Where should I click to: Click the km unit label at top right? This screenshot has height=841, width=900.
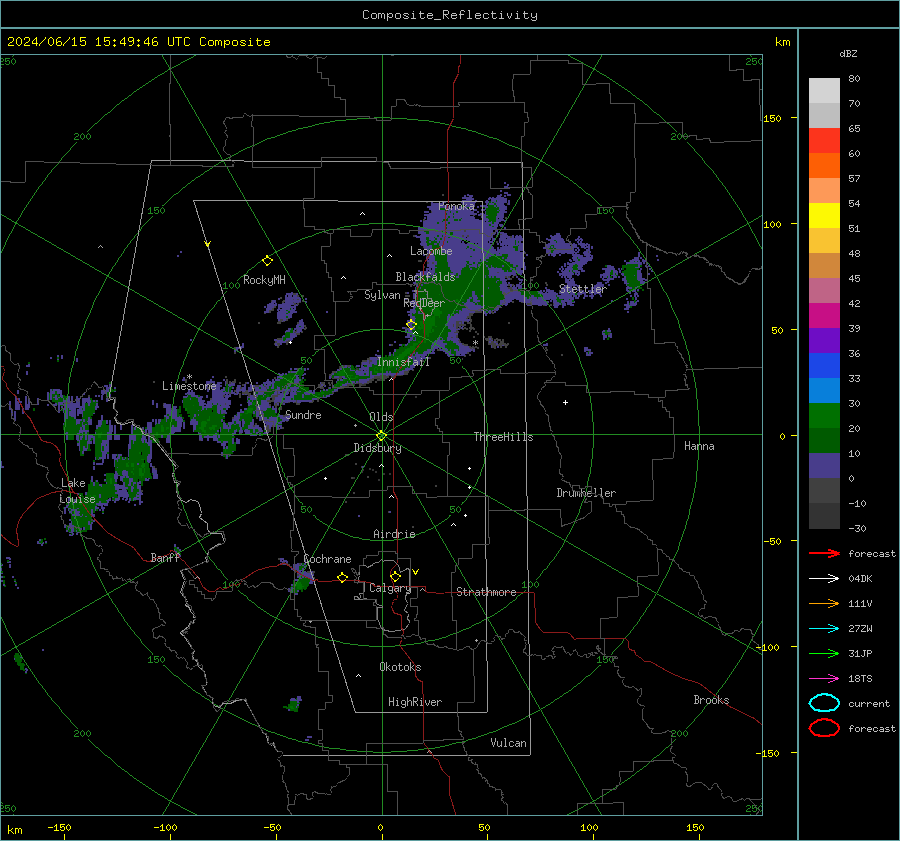point(782,42)
